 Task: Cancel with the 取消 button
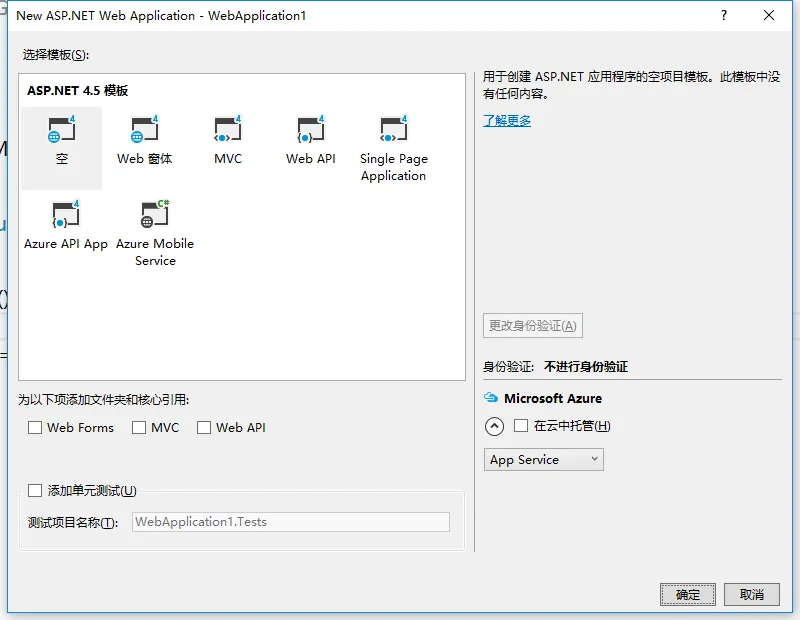(752, 594)
